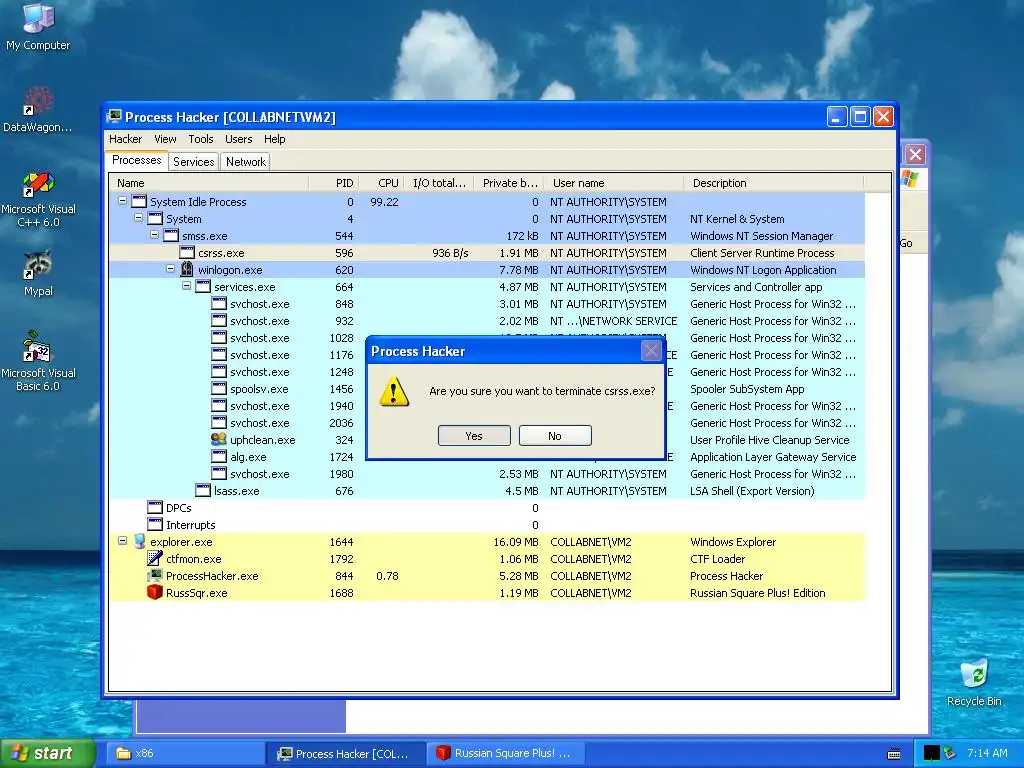The image size is (1024, 768).
Task: Click the spoolsv.exe process icon
Action: pyautogui.click(x=219, y=389)
